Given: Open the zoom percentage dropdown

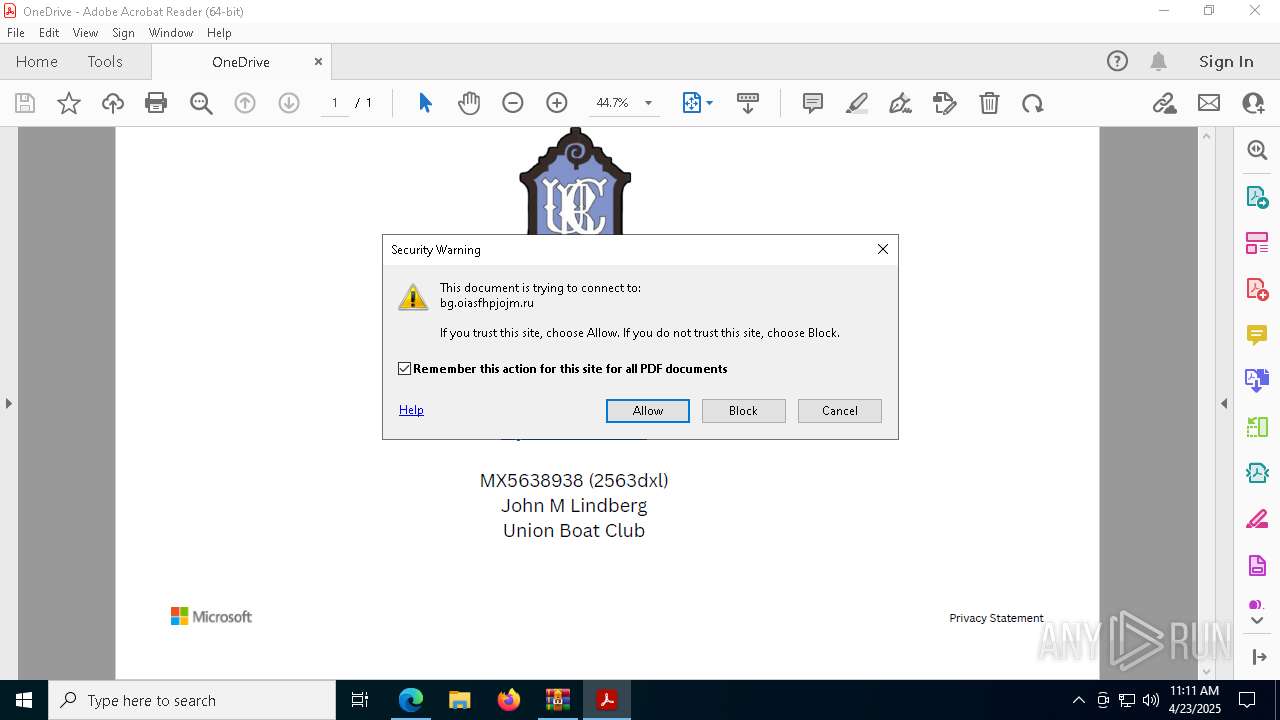Looking at the screenshot, I should tap(648, 103).
